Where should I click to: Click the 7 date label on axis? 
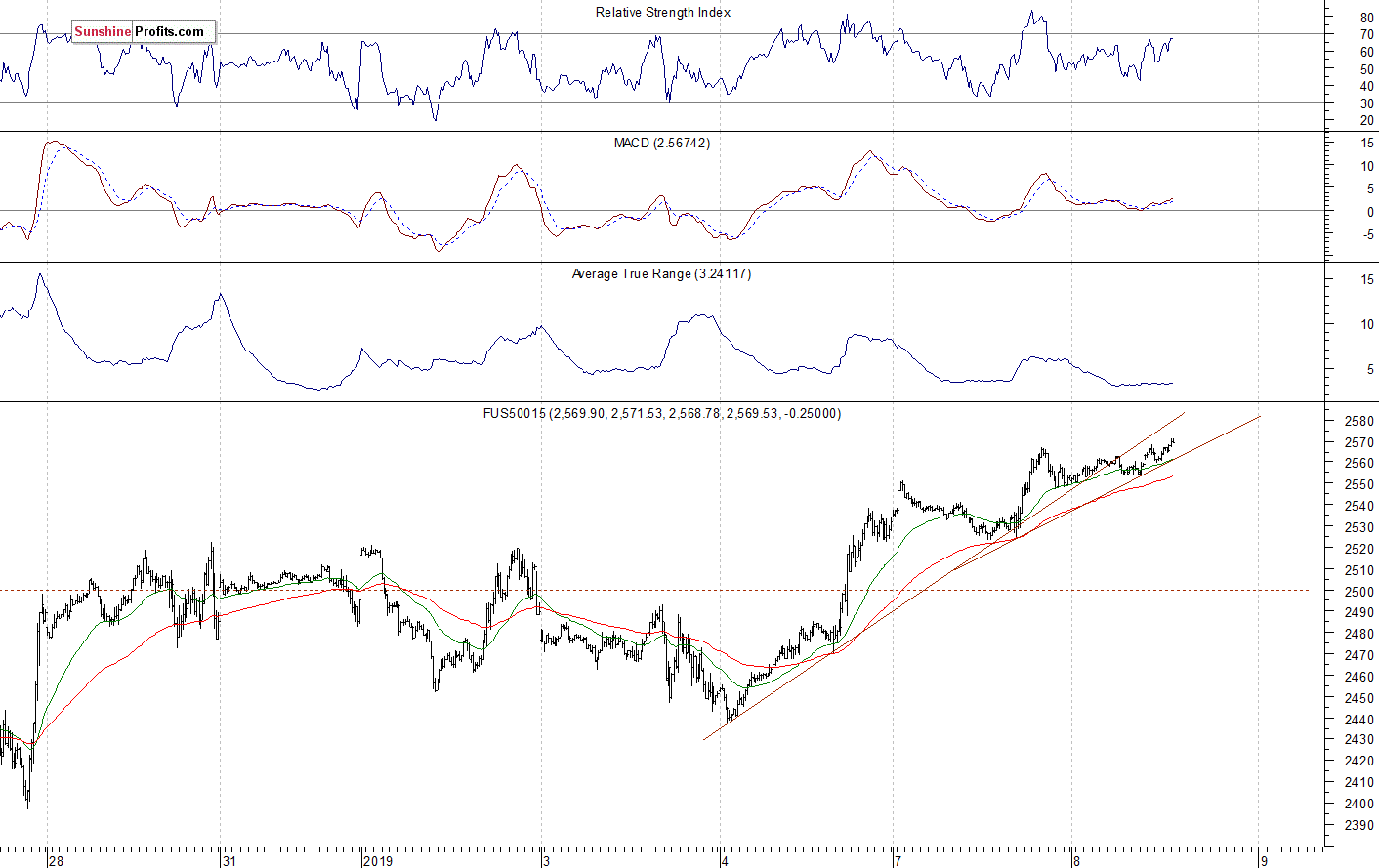(x=897, y=861)
